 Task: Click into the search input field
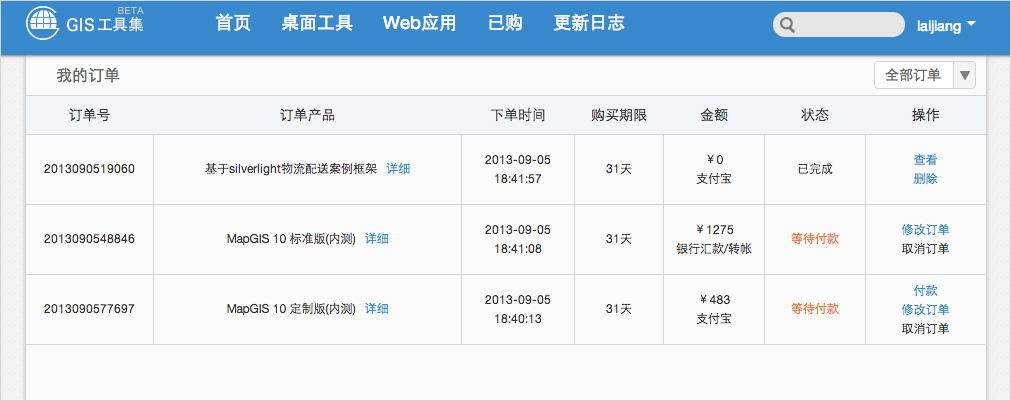pos(848,25)
